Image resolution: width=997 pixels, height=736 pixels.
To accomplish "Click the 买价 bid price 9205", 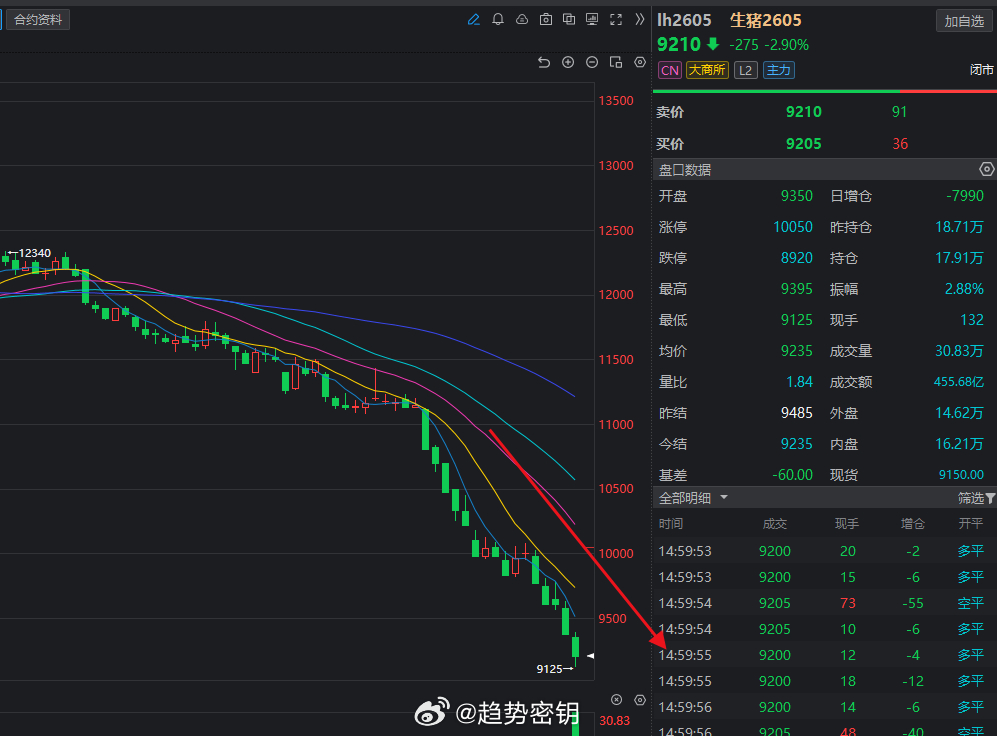I will click(804, 144).
